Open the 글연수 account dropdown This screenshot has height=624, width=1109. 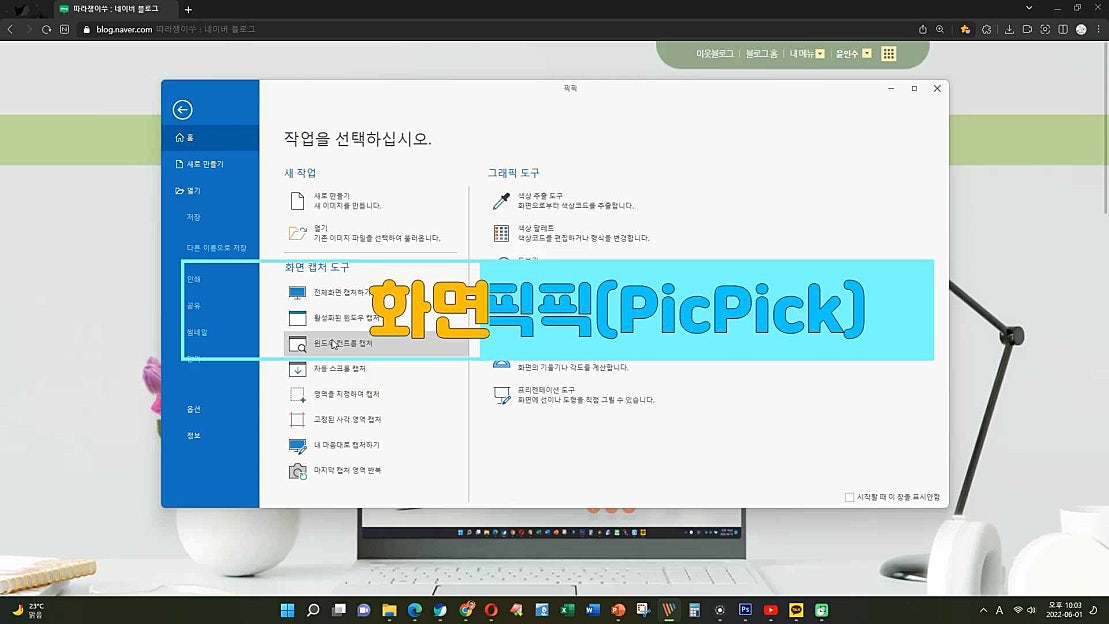[851, 53]
